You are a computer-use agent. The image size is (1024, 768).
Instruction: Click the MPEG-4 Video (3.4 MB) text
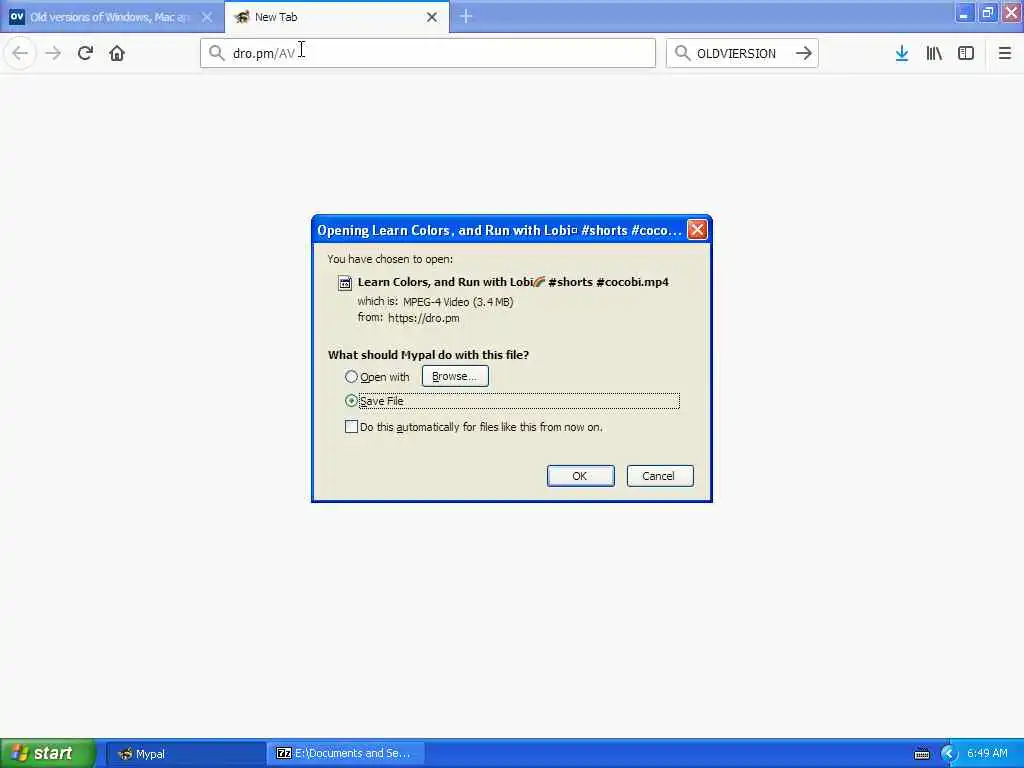458,302
